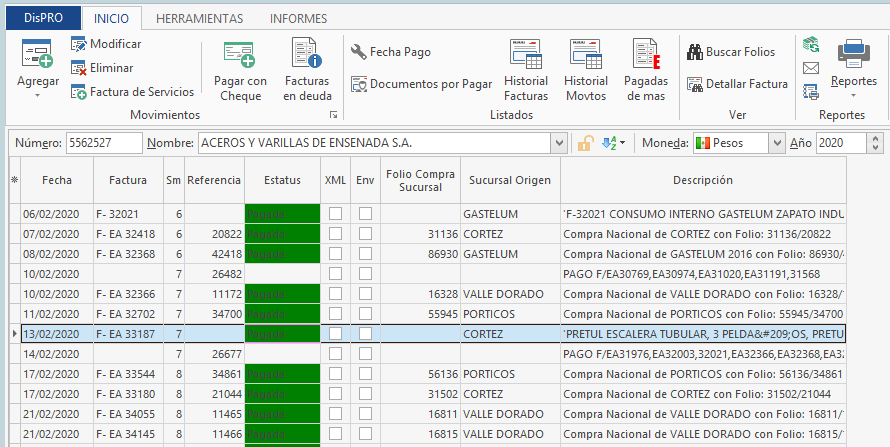Click Buscar Folios binoculars

point(731,52)
